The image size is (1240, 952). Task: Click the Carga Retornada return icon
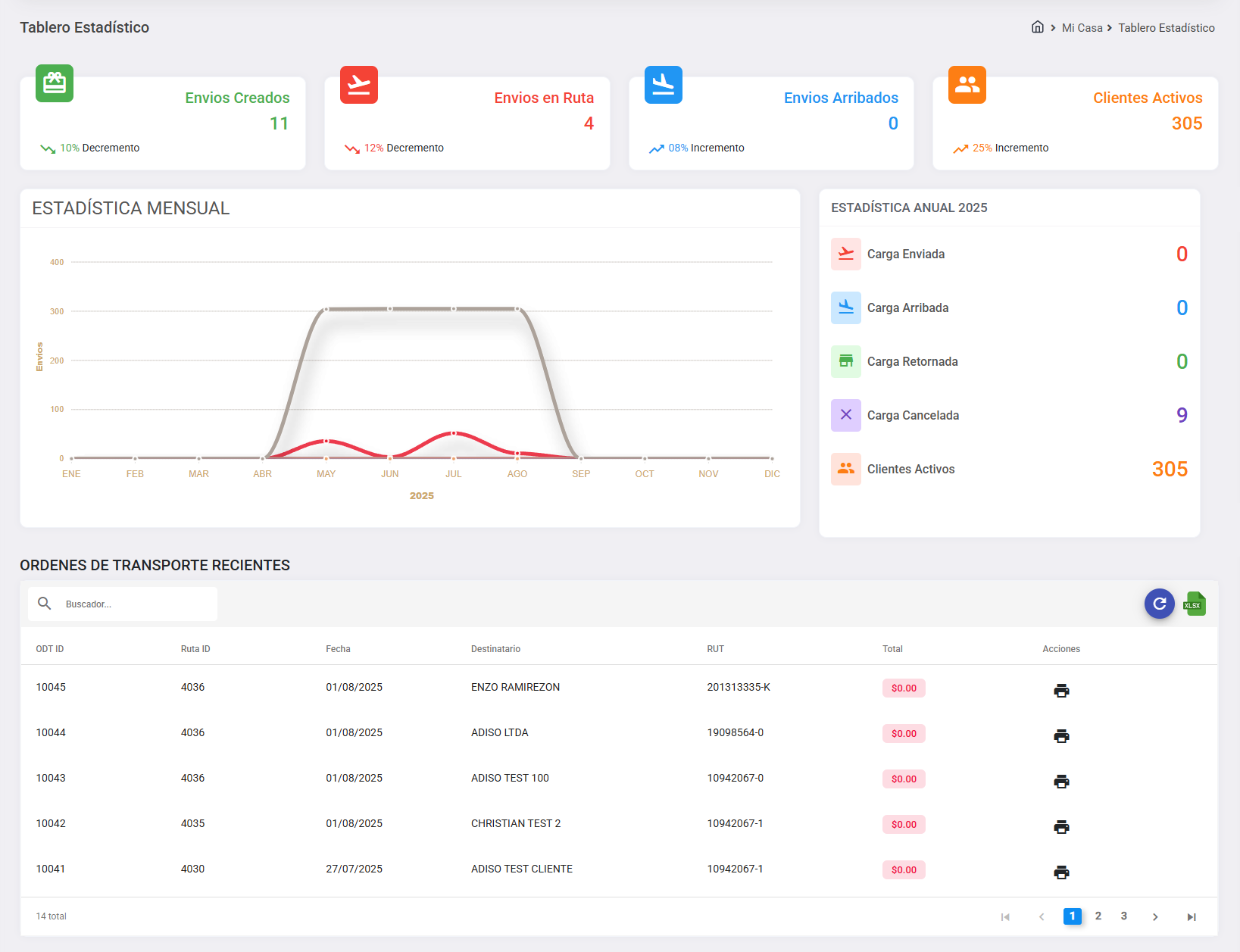coord(845,361)
